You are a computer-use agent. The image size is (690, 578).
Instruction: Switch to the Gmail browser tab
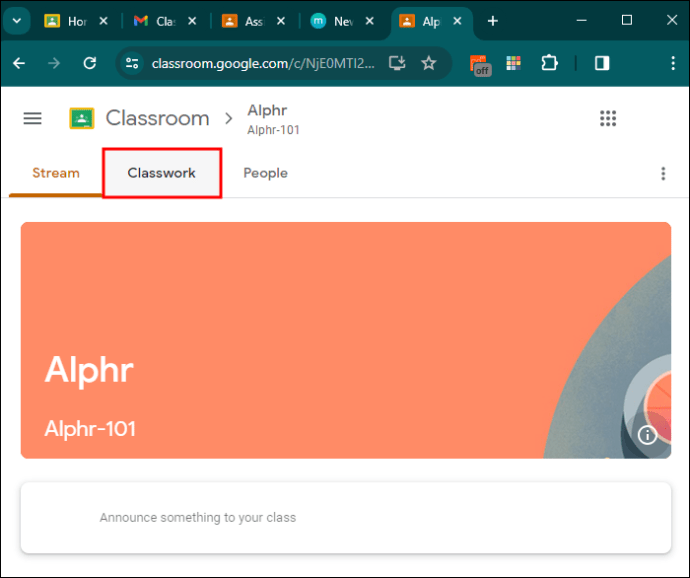(x=155, y=21)
